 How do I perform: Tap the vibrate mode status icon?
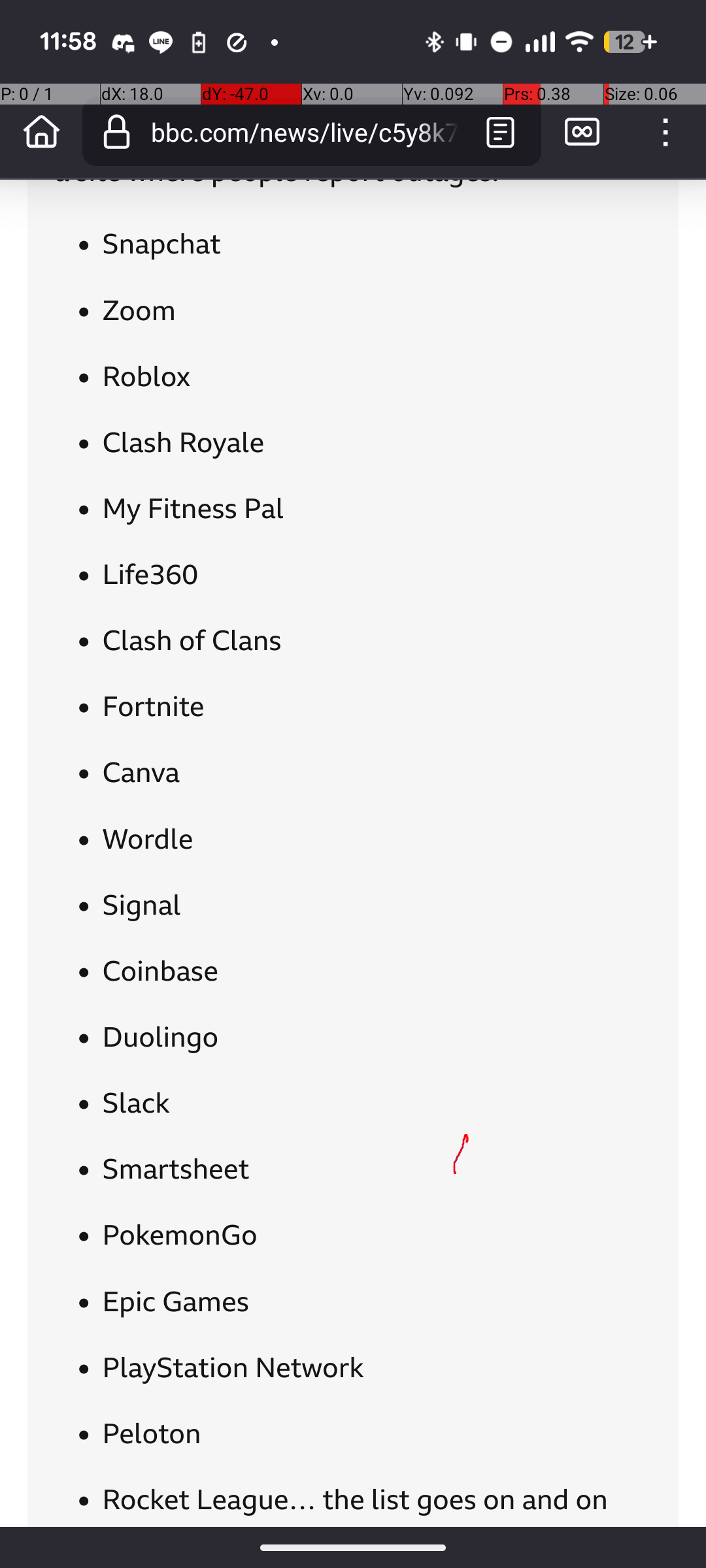click(x=467, y=43)
